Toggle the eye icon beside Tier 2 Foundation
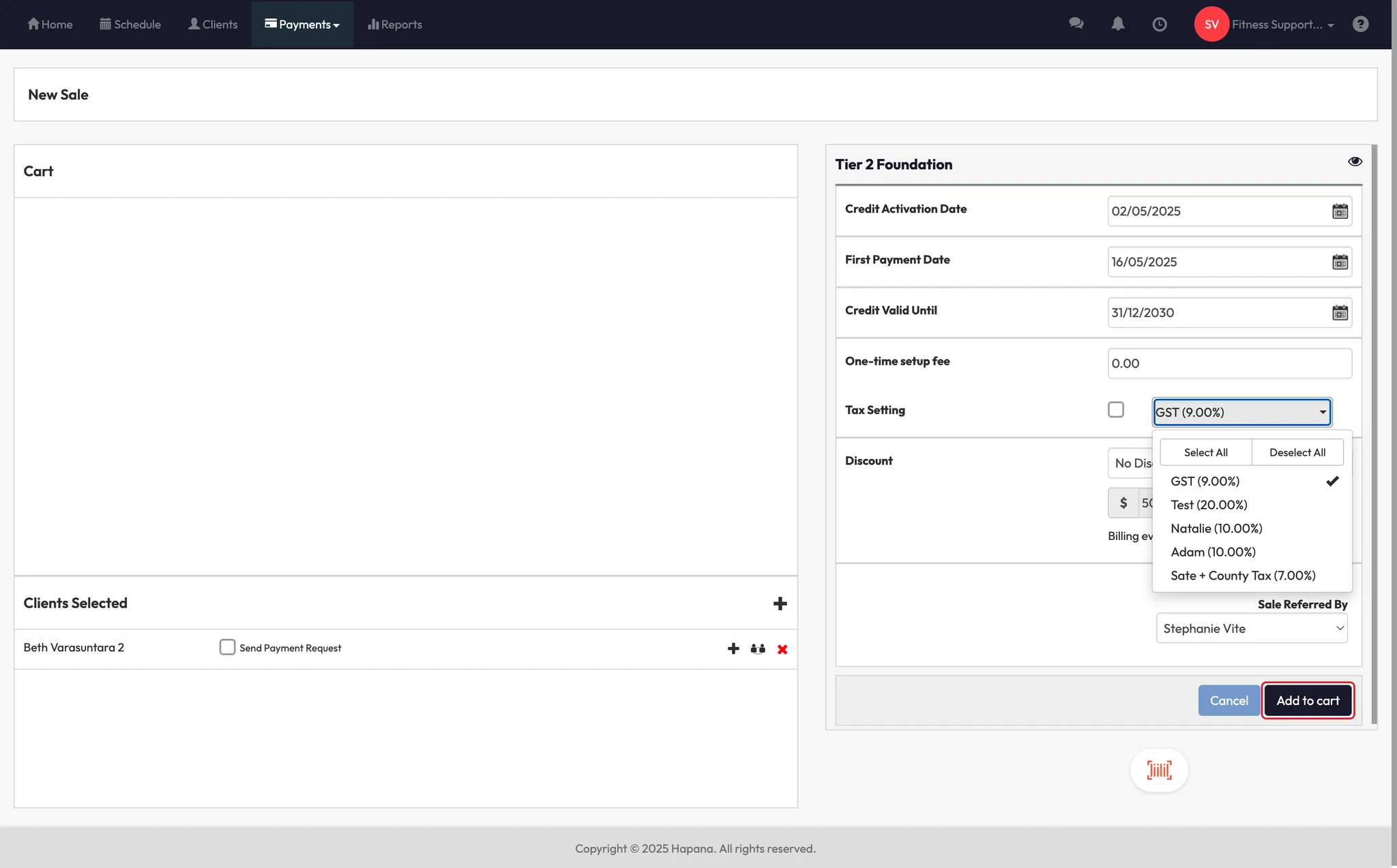Screen dimensions: 1397x868 (1355, 162)
